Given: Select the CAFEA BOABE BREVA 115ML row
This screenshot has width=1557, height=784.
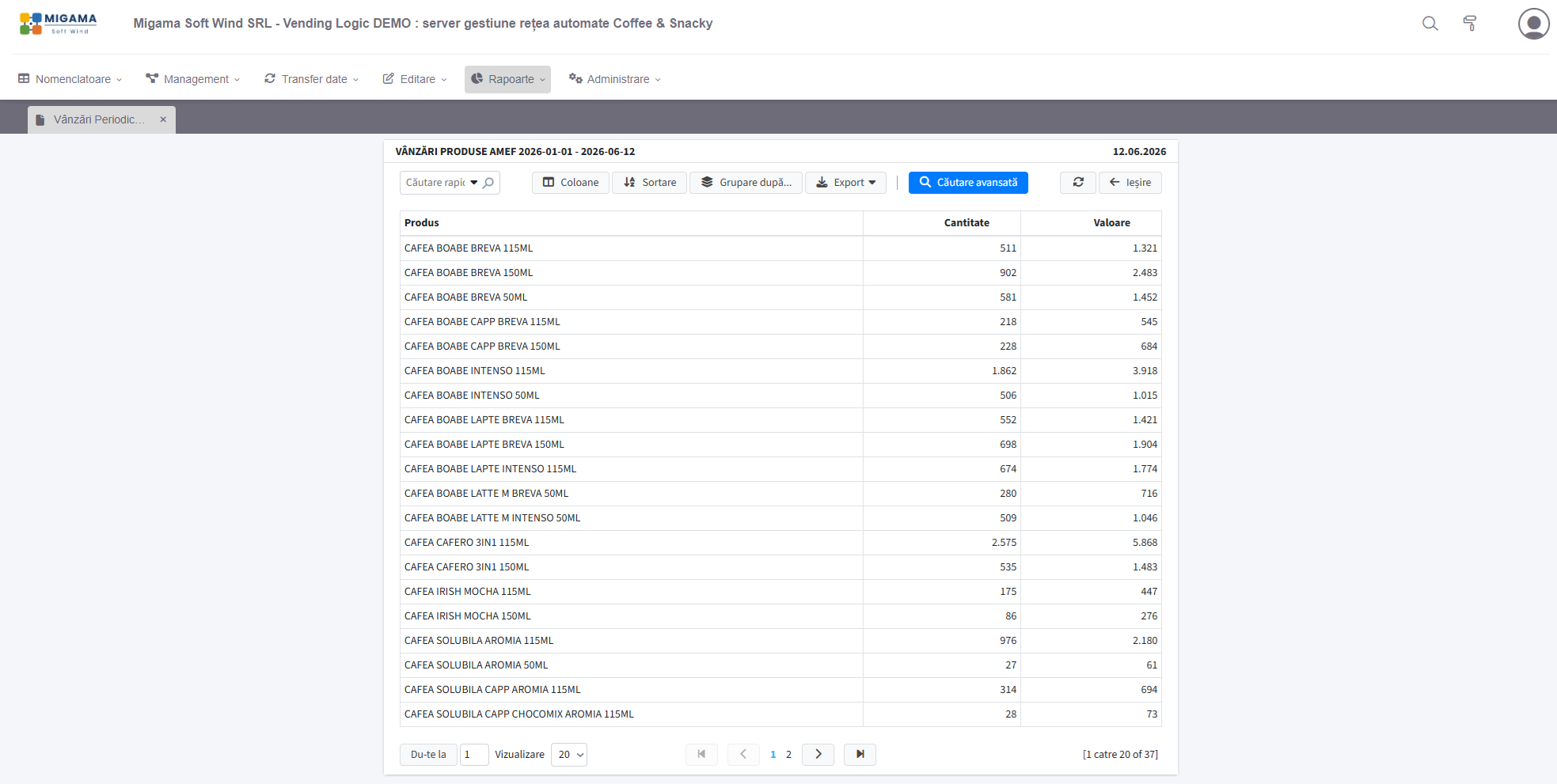Looking at the screenshot, I should (780, 248).
